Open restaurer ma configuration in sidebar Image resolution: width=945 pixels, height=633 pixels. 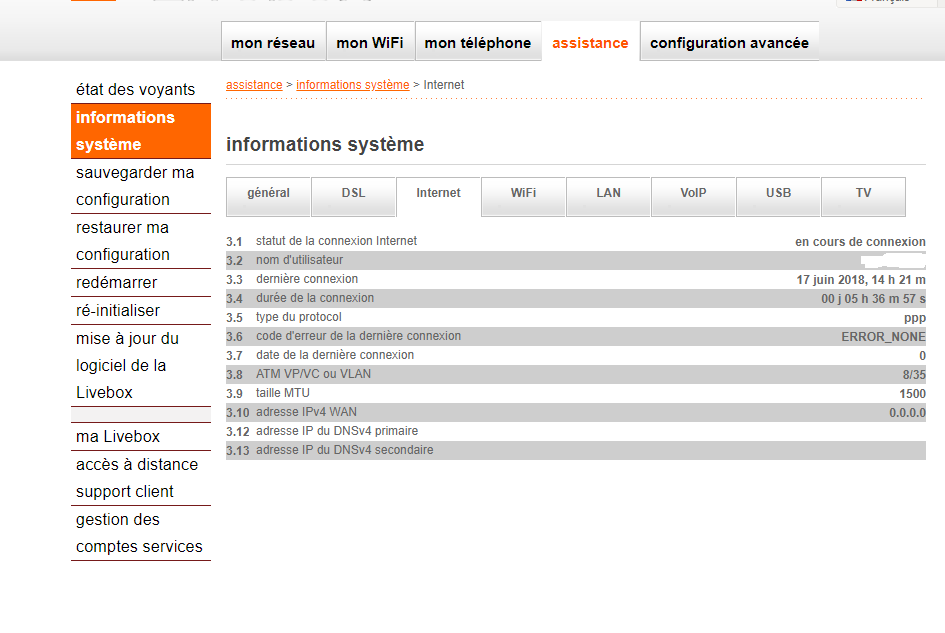[123, 241]
